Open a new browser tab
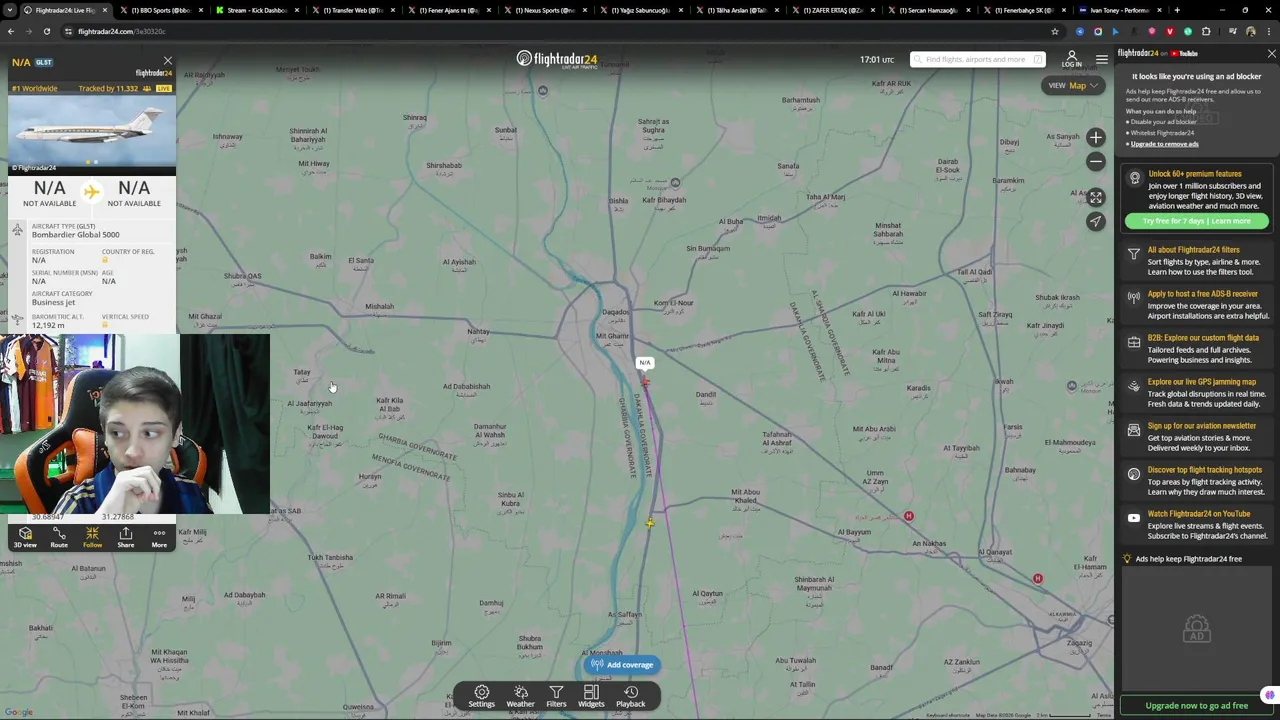This screenshot has width=1280, height=720. pyautogui.click(x=1176, y=10)
